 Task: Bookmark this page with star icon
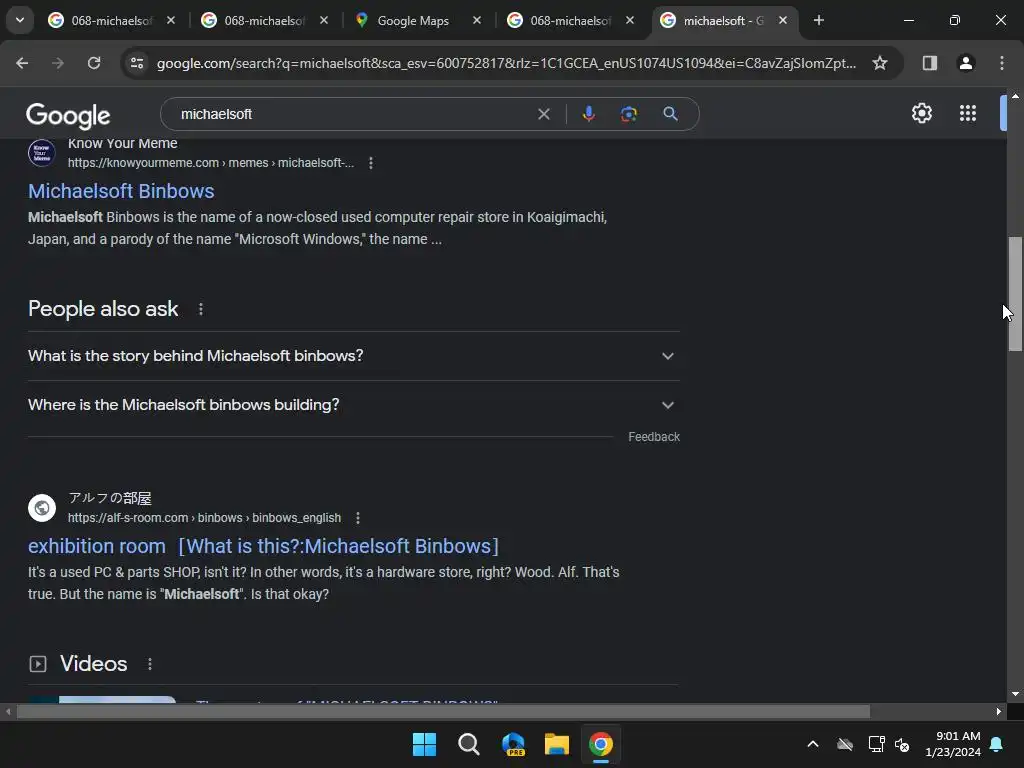click(x=880, y=63)
